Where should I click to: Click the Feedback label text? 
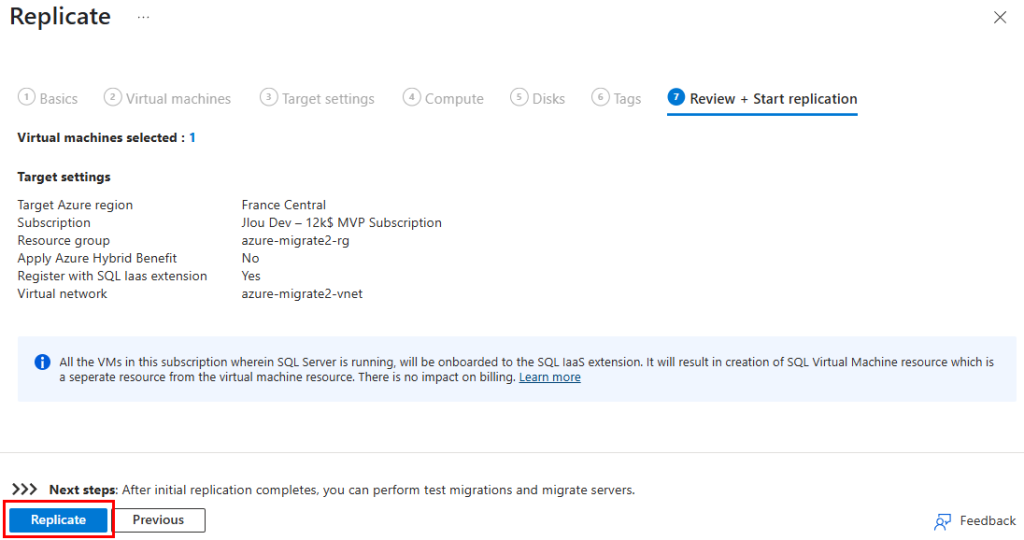[987, 520]
